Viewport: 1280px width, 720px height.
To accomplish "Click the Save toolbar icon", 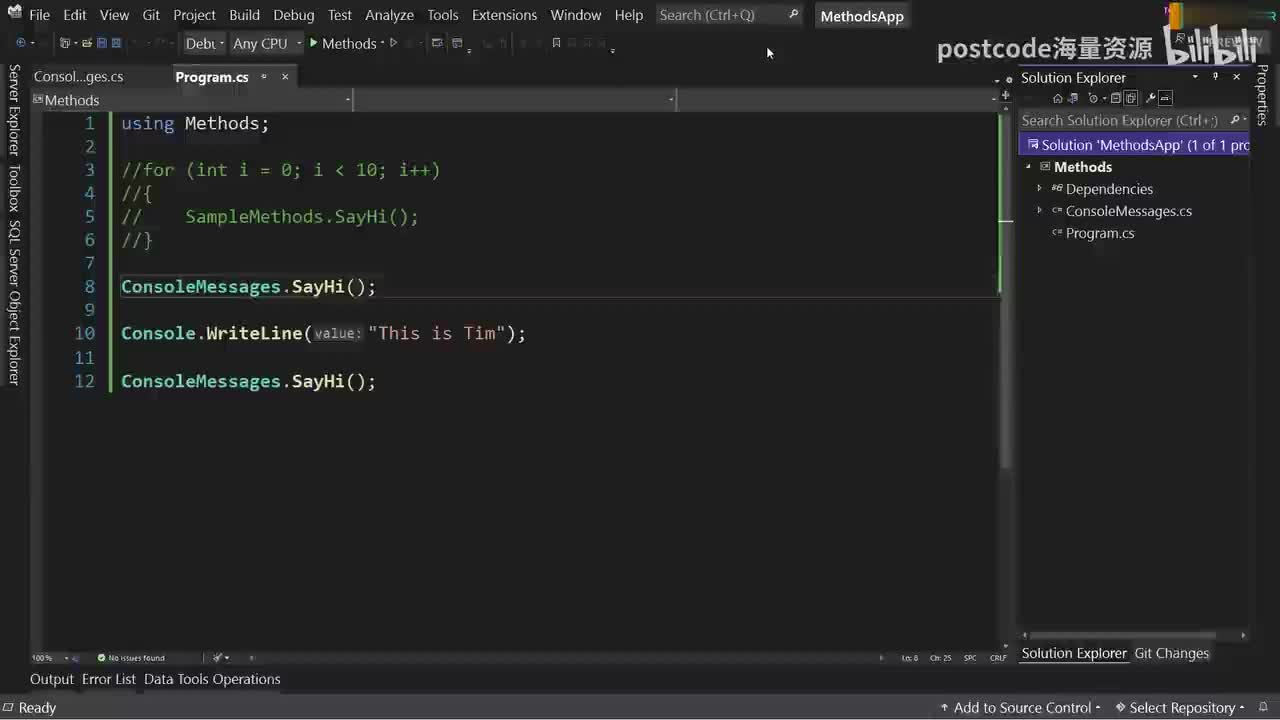I will 101,43.
